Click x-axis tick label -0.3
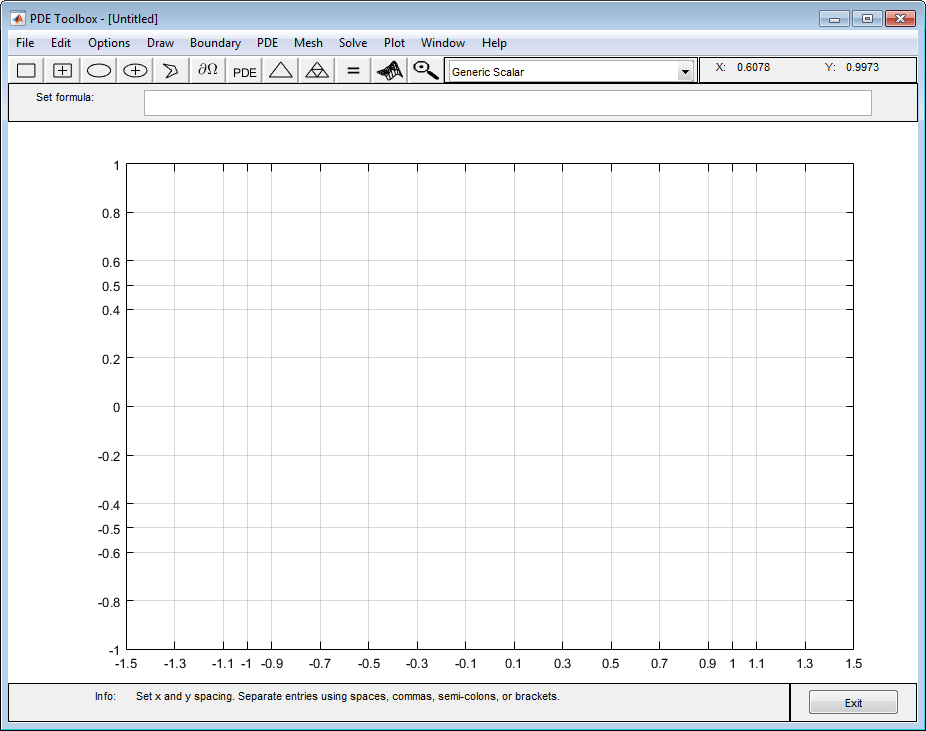926x731 pixels. click(417, 663)
